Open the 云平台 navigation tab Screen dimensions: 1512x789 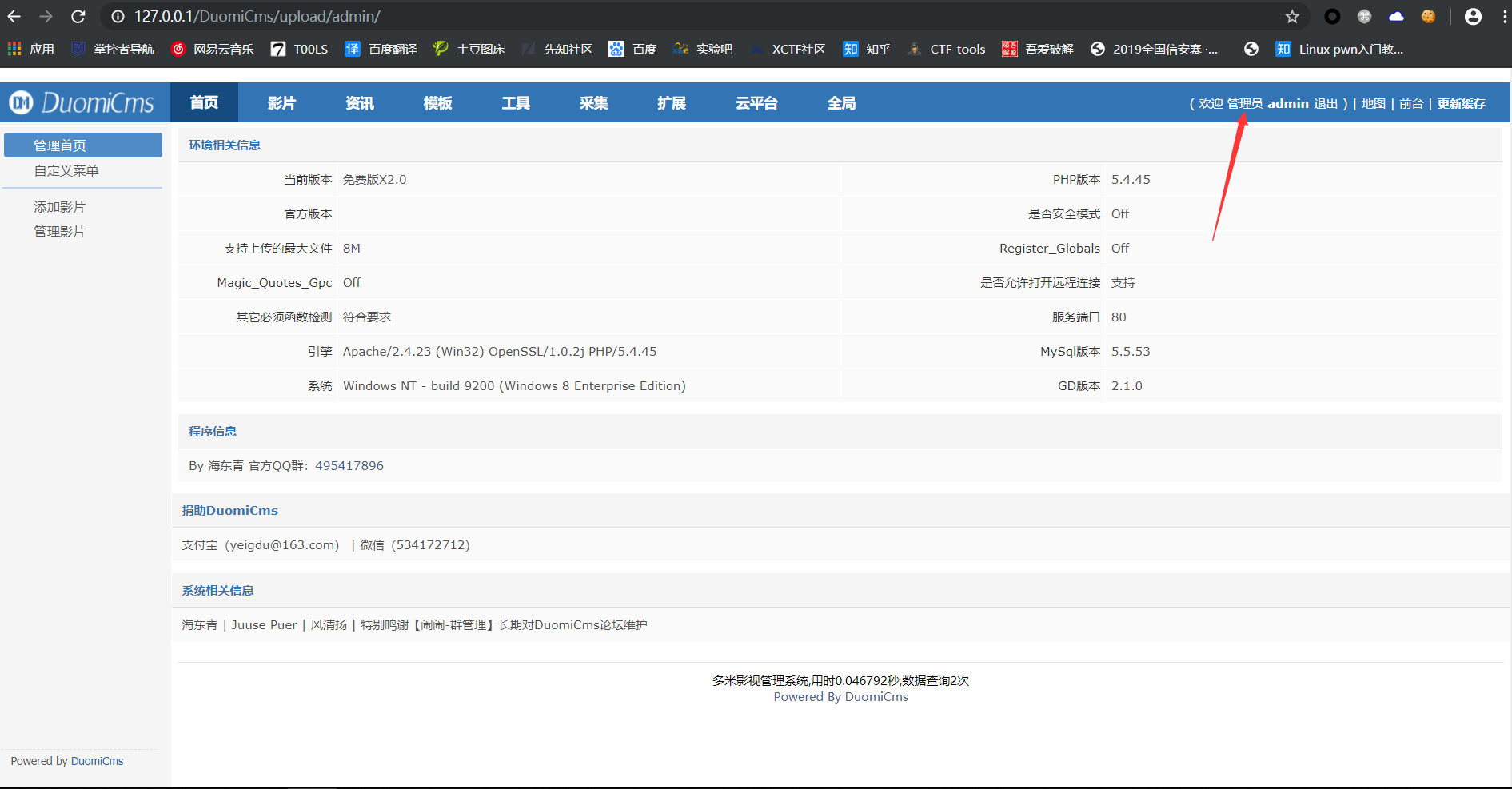[756, 102]
